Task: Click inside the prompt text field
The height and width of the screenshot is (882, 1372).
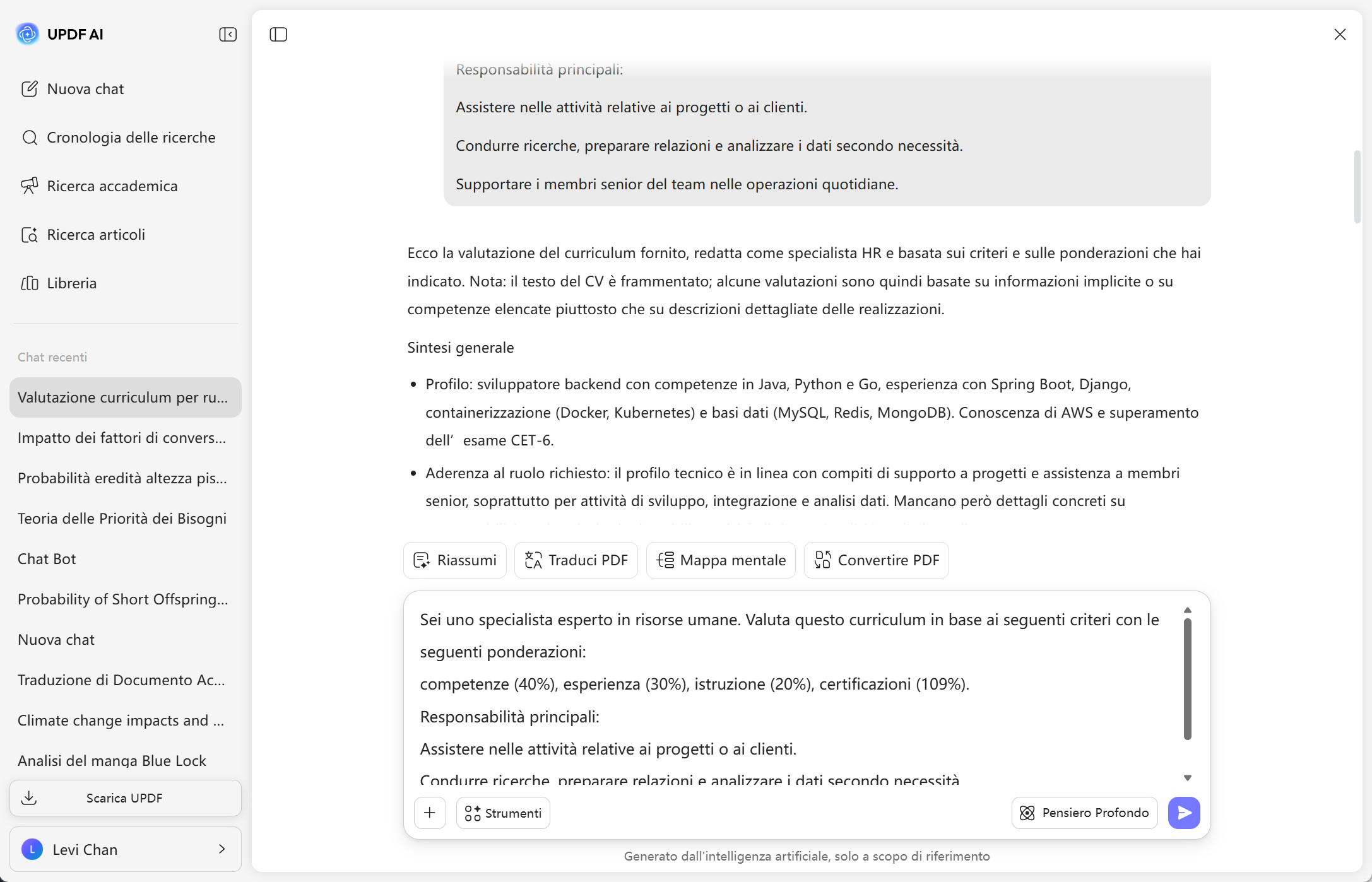Action: click(789, 685)
